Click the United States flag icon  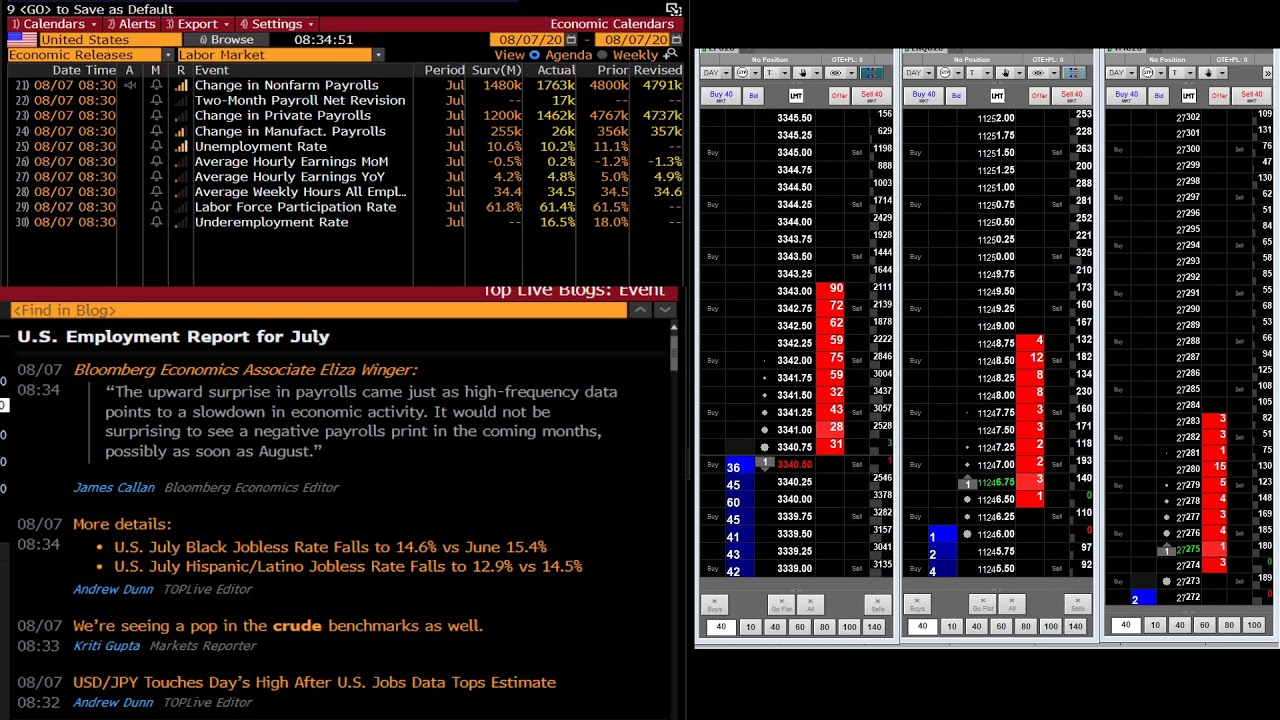click(22, 40)
